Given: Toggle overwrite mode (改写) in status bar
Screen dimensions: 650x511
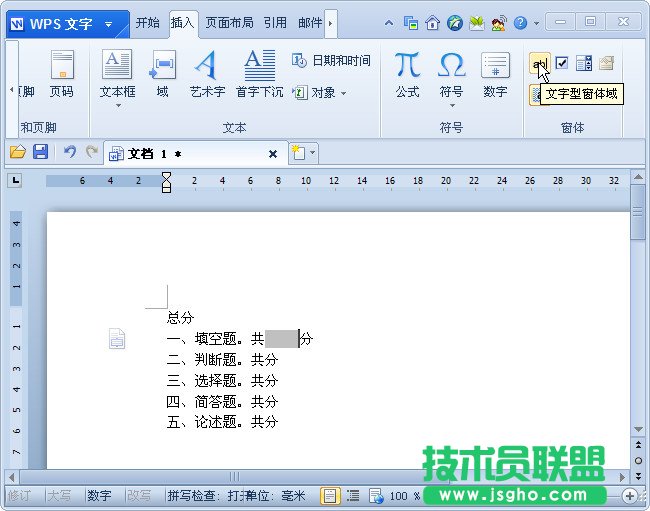Looking at the screenshot, I should pyautogui.click(x=138, y=495).
